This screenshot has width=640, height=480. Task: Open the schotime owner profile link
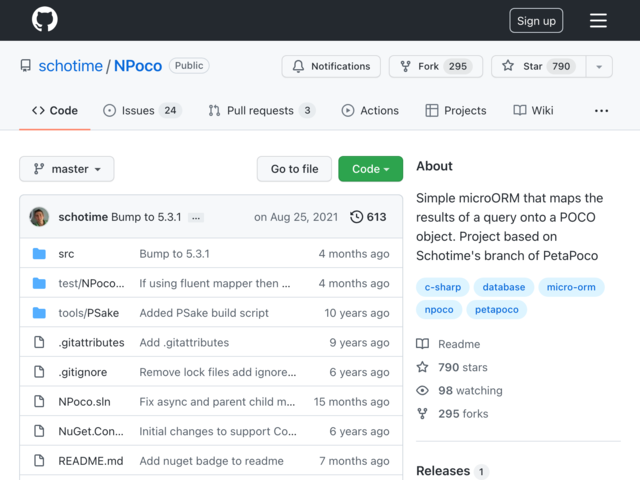tap(70, 66)
